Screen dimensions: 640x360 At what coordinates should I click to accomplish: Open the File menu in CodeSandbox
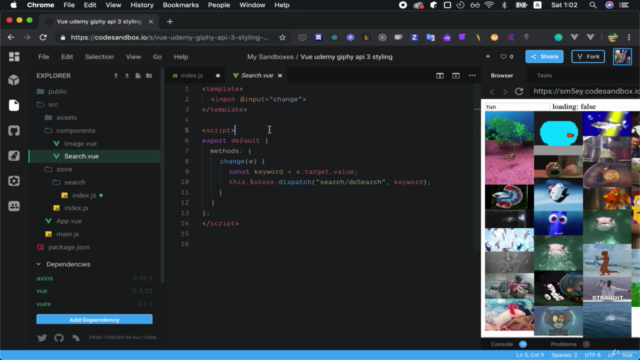44,57
